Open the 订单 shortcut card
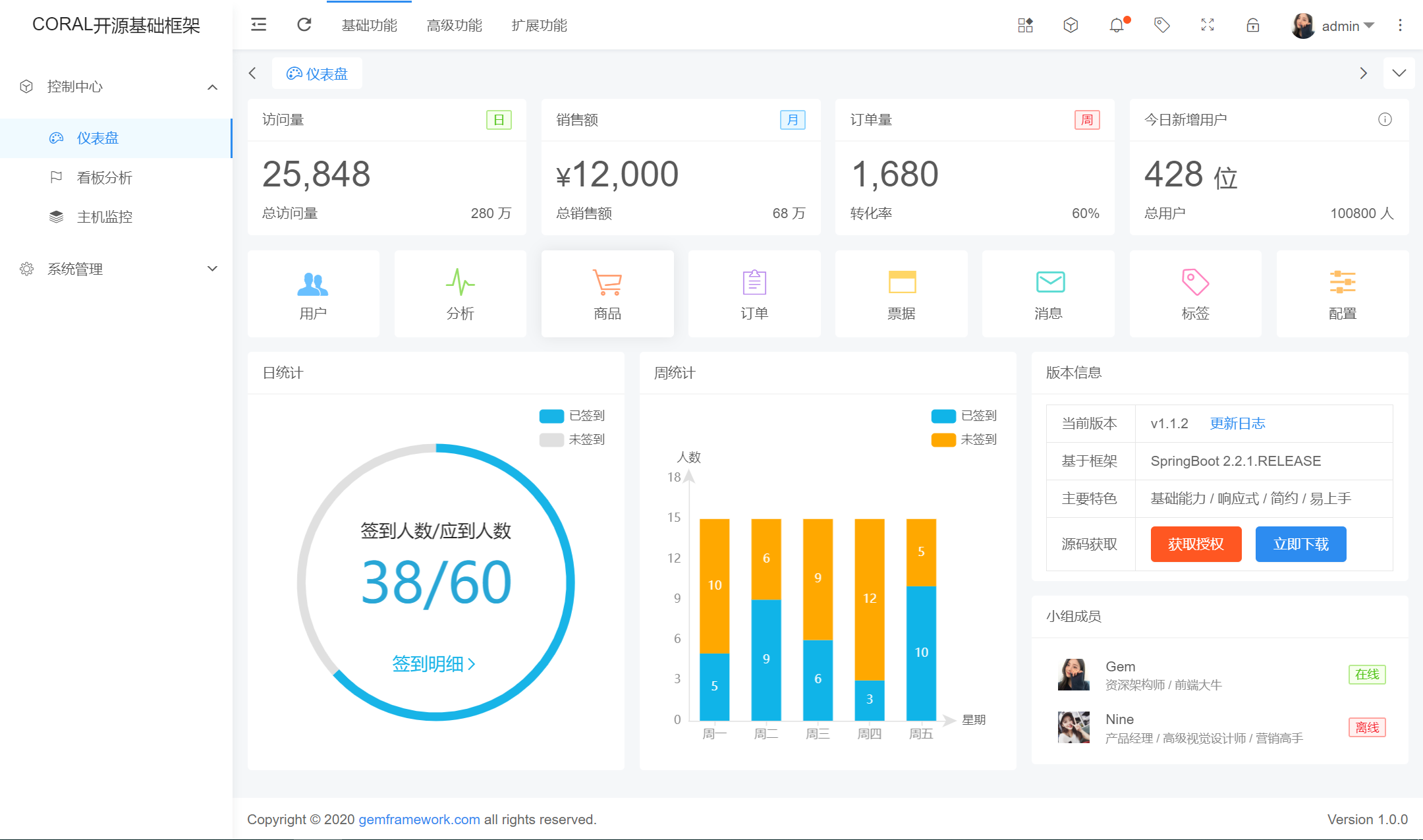1423x840 pixels. click(754, 294)
